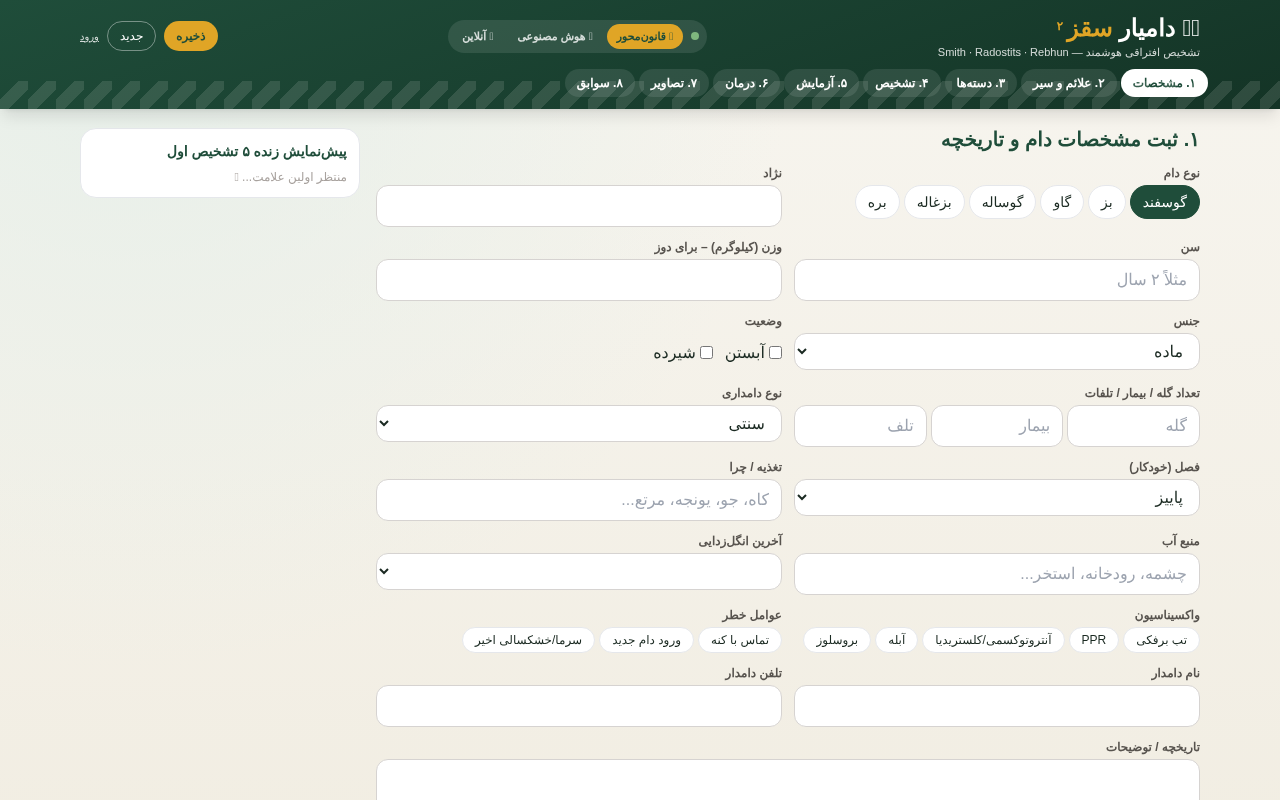
Task: Mark the تماس با کنه risk factor
Action: 740,640
